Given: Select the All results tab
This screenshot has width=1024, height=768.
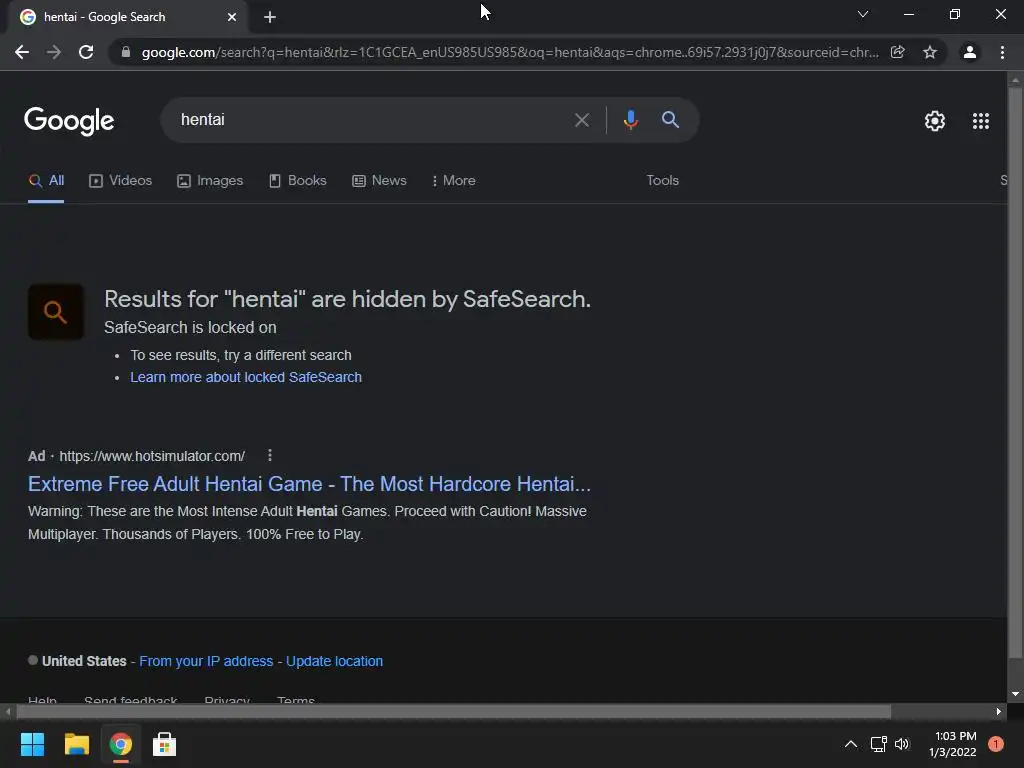Looking at the screenshot, I should (46, 181).
